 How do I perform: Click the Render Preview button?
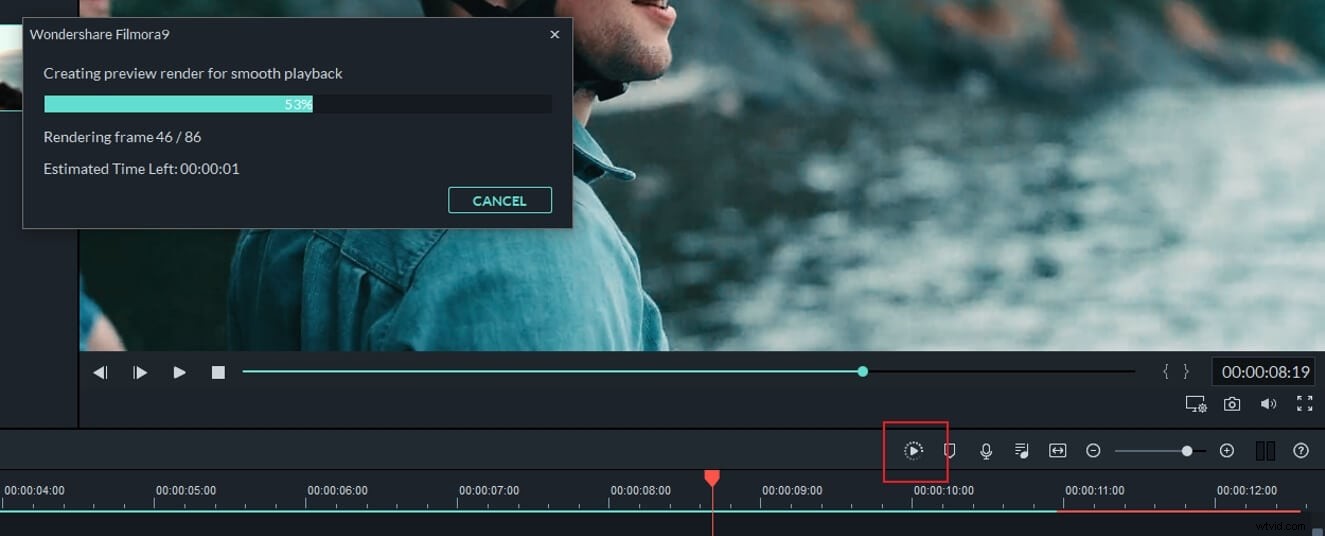(x=913, y=451)
